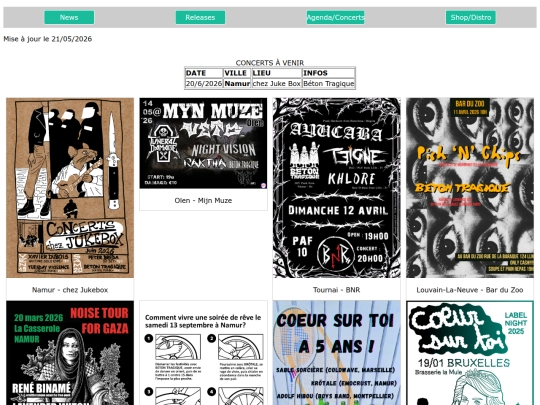Click the INFOS column header
540x405 pixels.
(329, 73)
